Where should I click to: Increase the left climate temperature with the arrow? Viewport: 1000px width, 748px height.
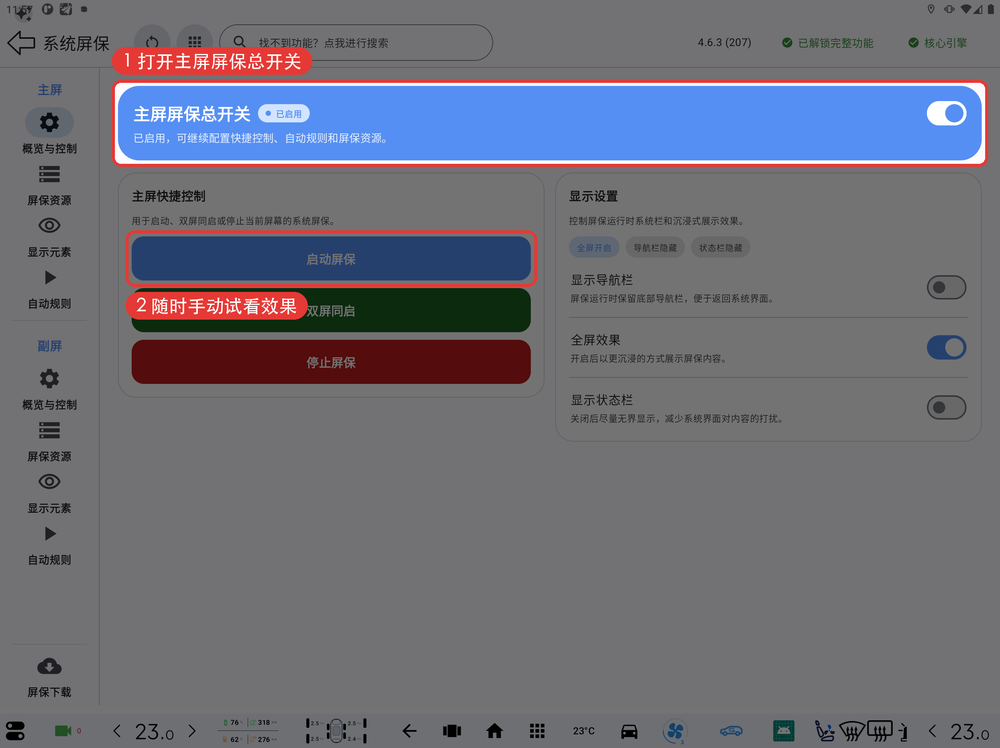coord(192,731)
